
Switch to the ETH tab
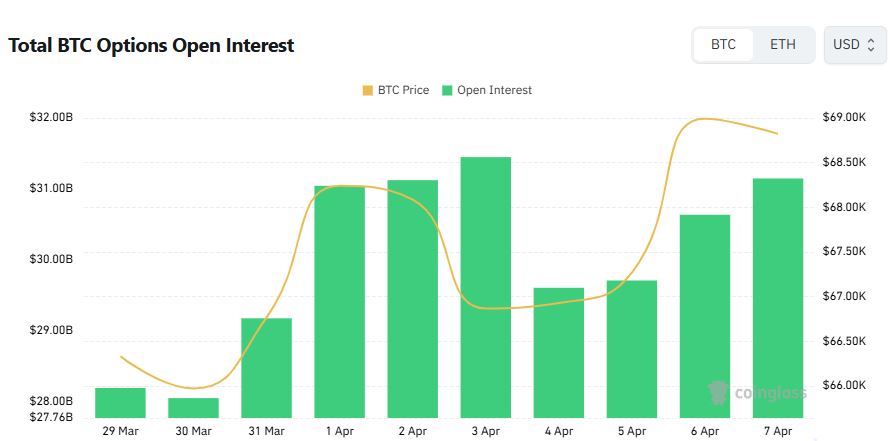coord(783,45)
